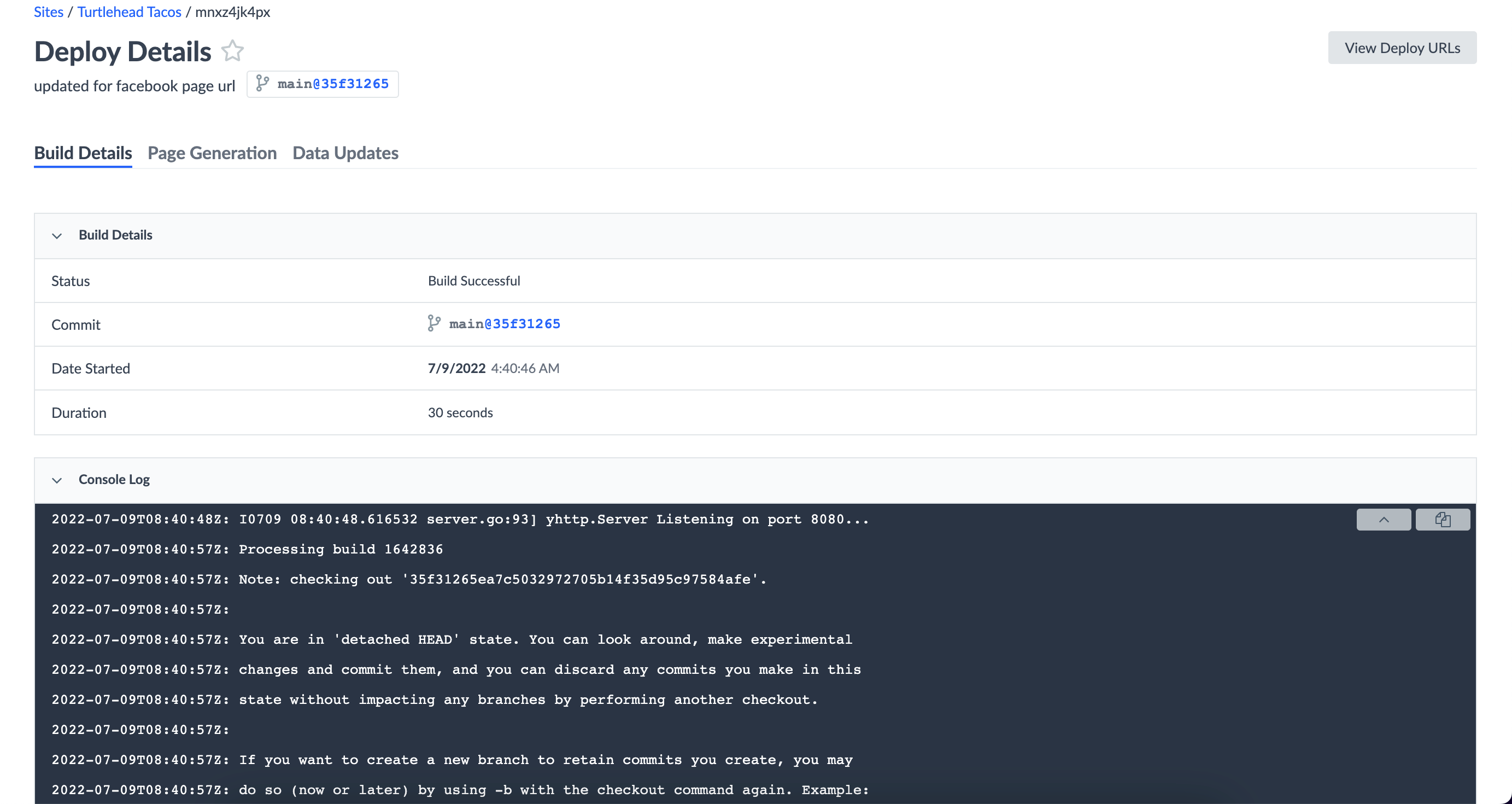Click the Console Log header label

click(x=114, y=479)
